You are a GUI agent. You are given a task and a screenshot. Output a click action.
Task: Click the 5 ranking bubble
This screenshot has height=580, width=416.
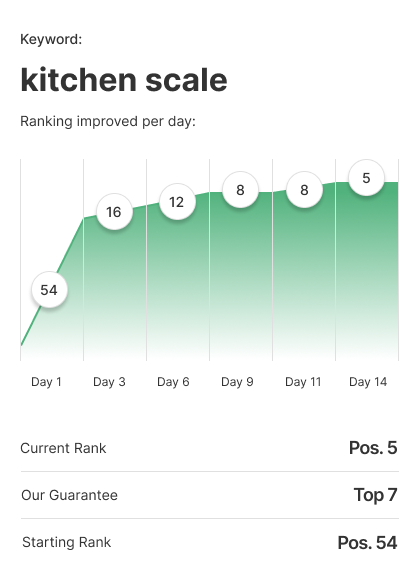[366, 178]
